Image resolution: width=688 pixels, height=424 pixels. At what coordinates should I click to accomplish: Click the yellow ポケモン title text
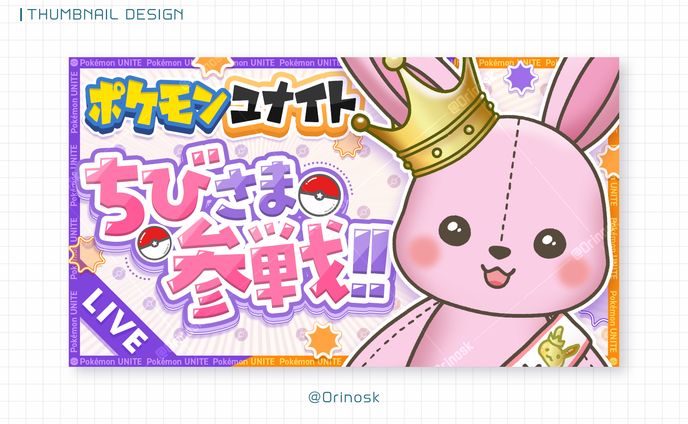tap(156, 104)
